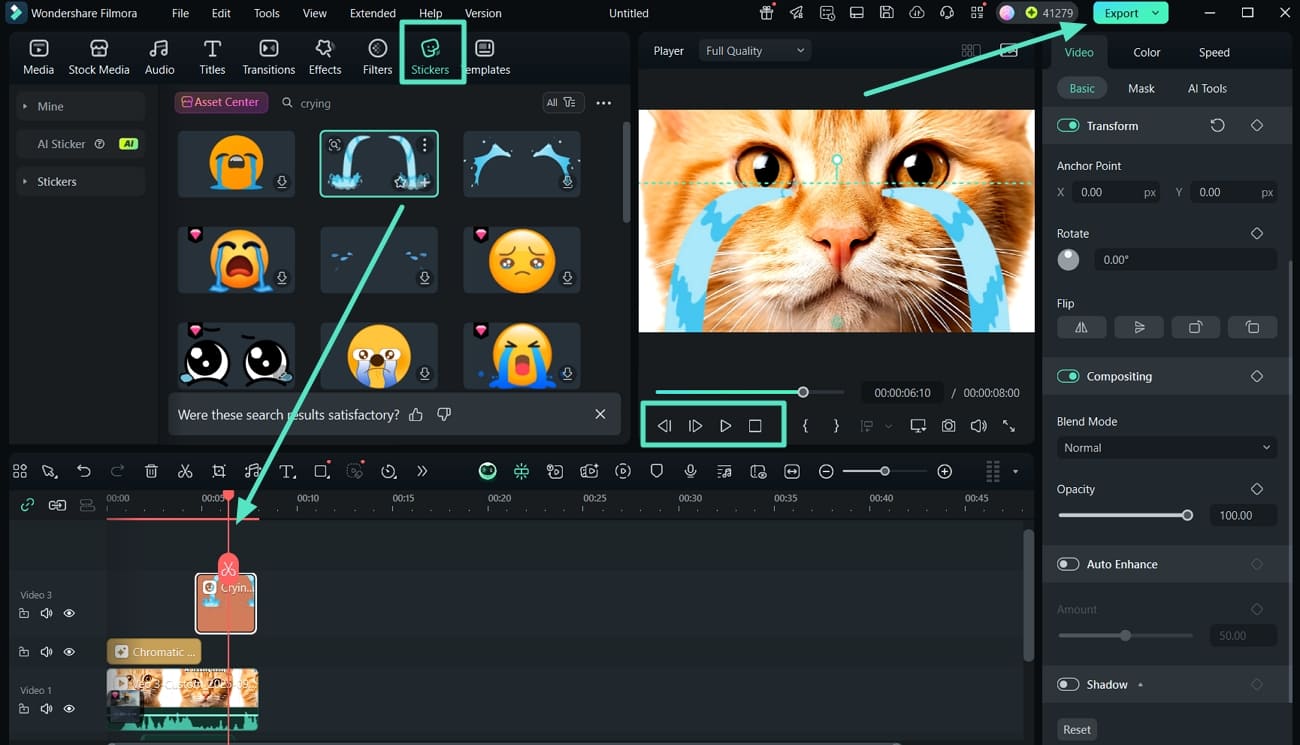This screenshot has width=1300, height=745.
Task: Switch to the Speed tab
Action: point(1214,52)
